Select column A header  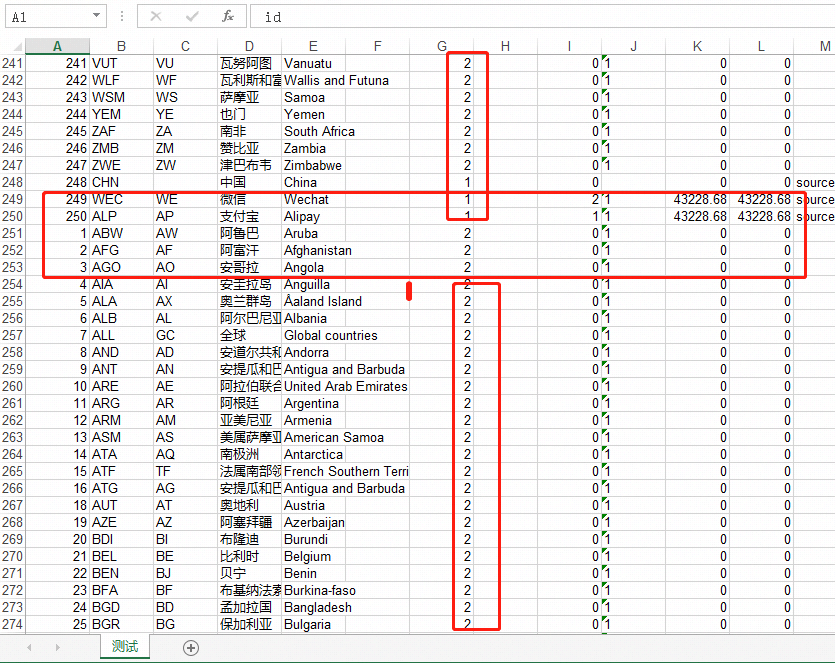pyautogui.click(x=57, y=46)
